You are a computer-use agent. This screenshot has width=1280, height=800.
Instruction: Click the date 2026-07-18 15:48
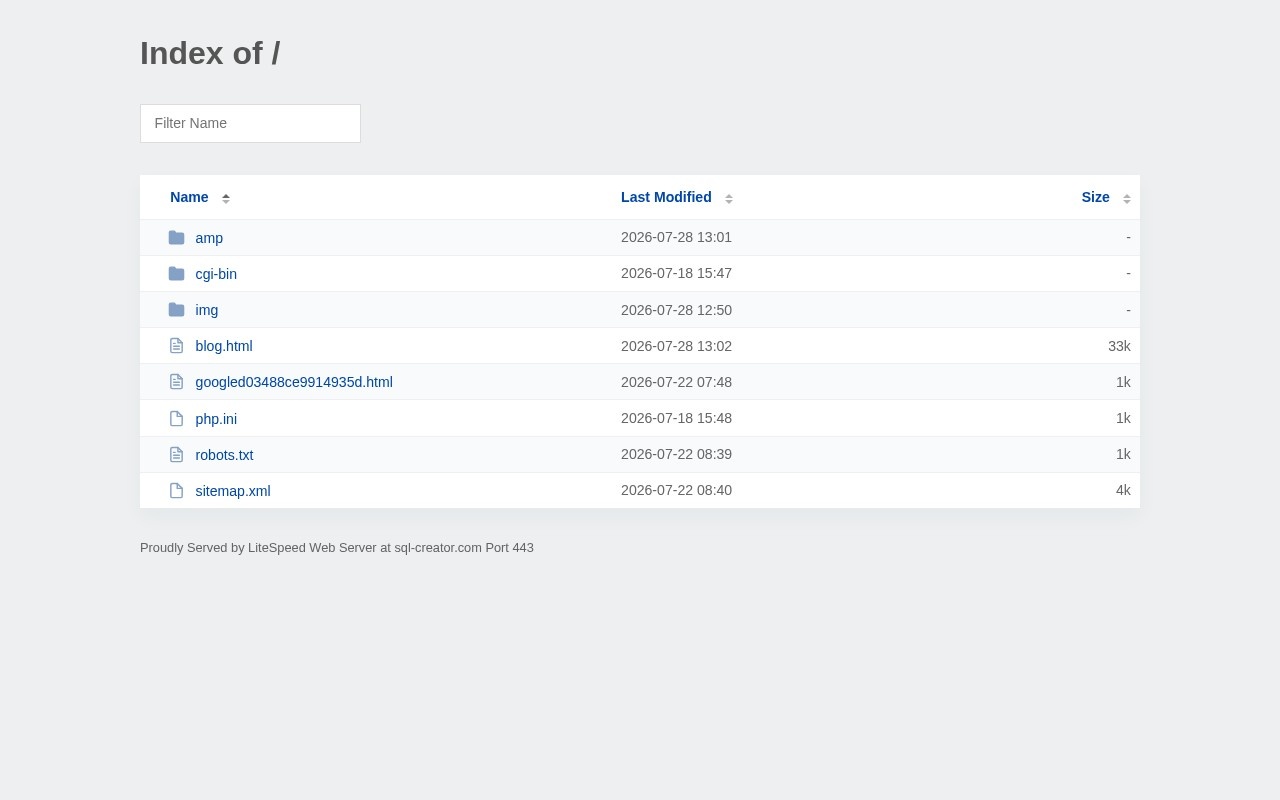676,418
